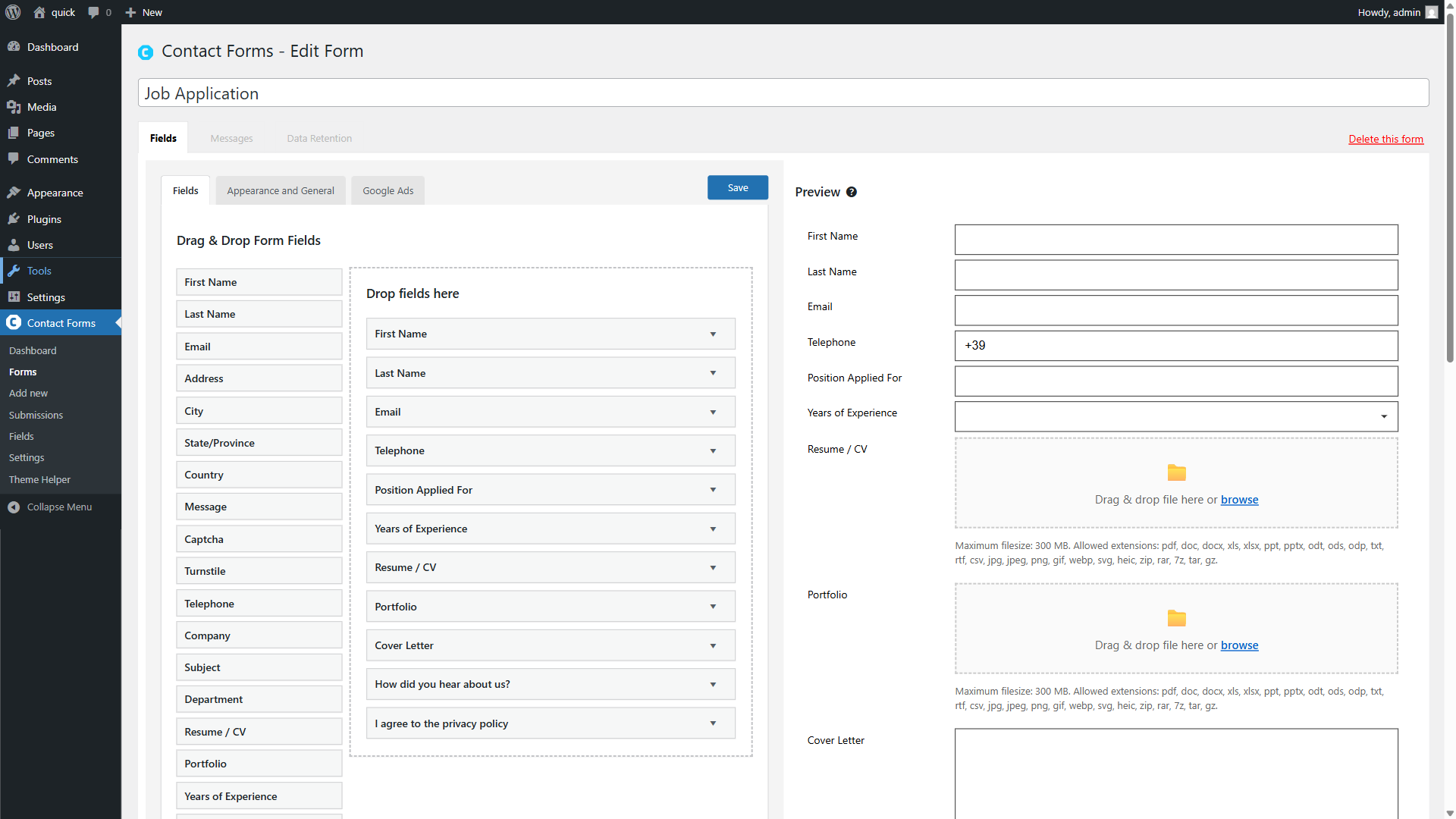Click the Job Application form title field
This screenshot has width=1456, height=819.
783,93
